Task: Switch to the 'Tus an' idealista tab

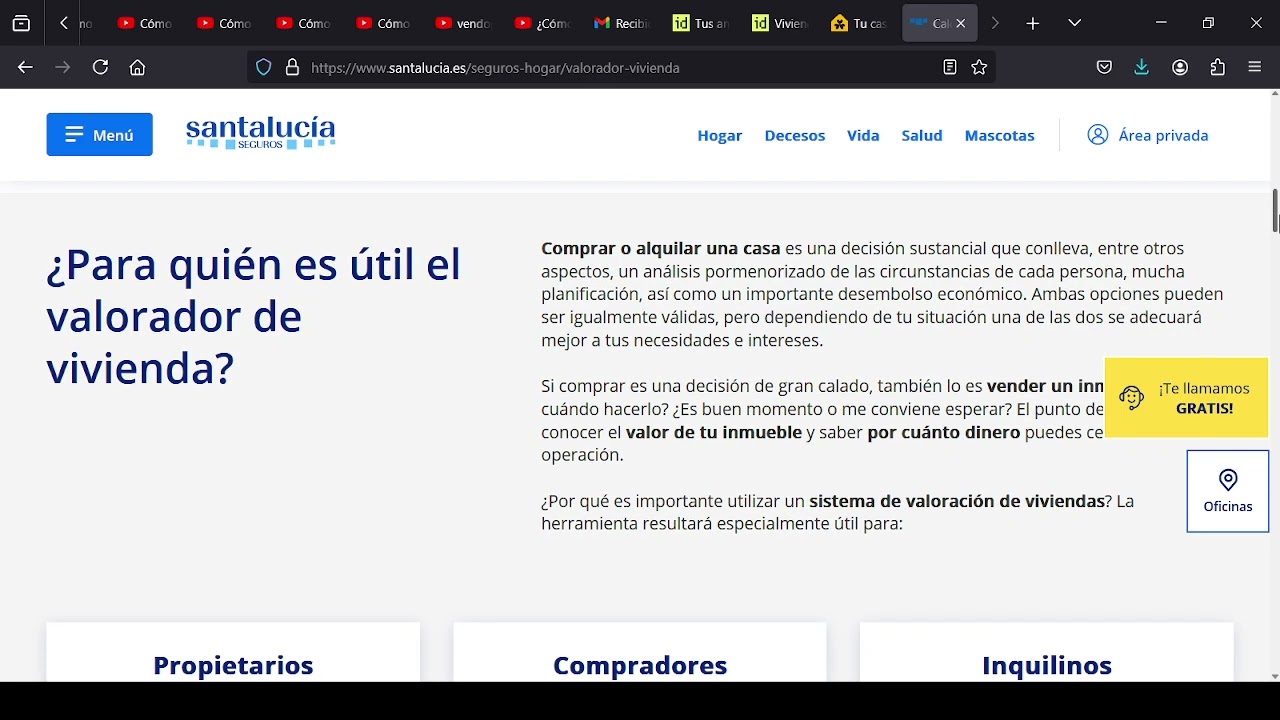Action: [x=700, y=23]
